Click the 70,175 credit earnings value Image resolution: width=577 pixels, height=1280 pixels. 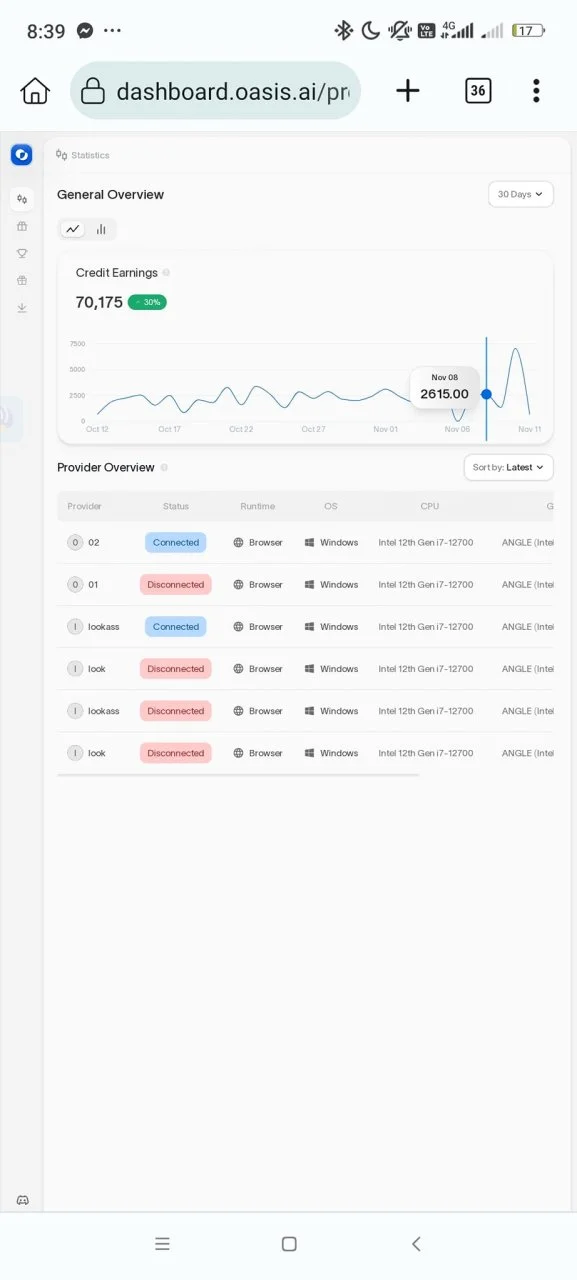(x=99, y=302)
